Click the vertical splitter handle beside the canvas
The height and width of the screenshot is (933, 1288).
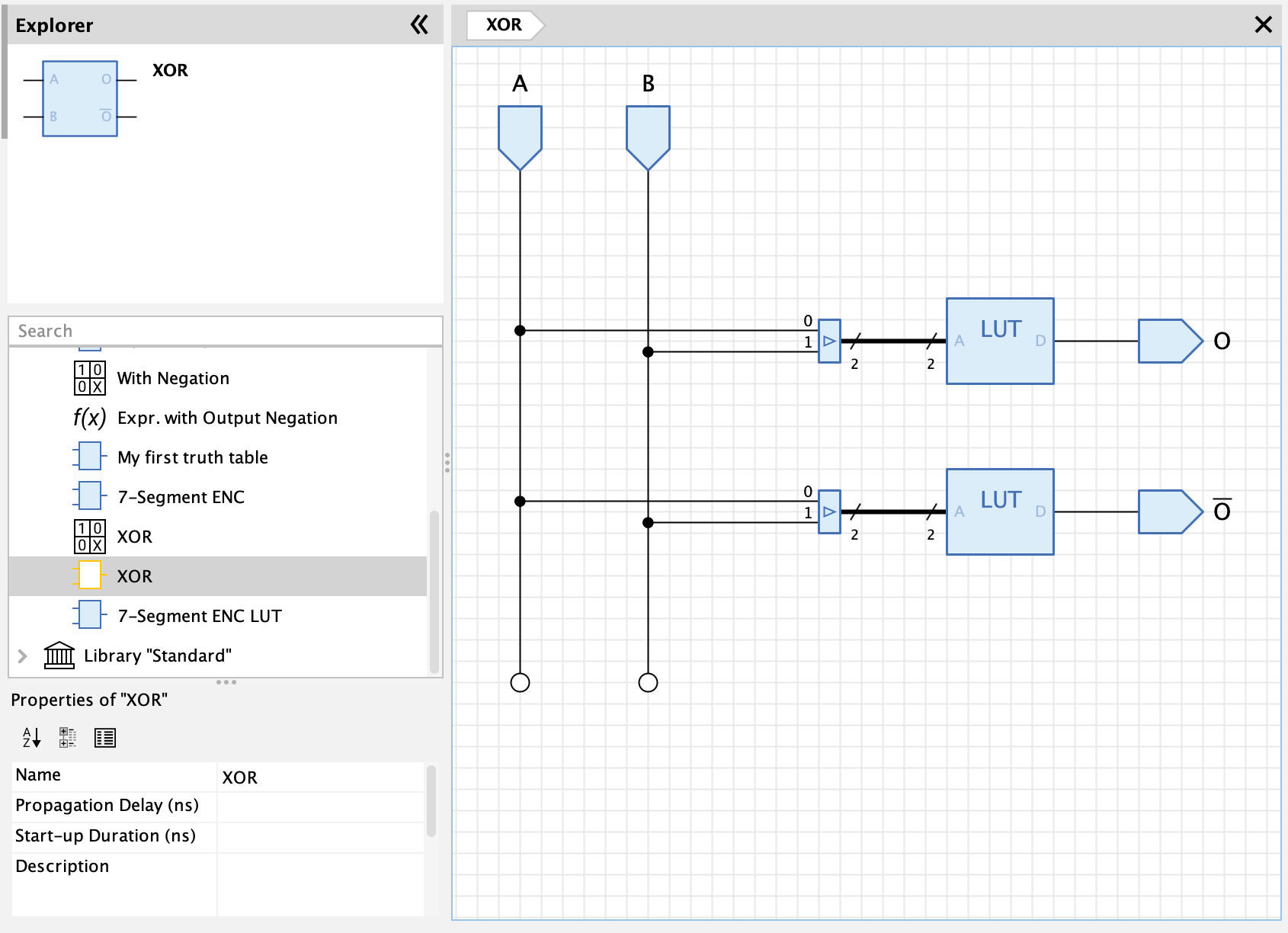447,462
